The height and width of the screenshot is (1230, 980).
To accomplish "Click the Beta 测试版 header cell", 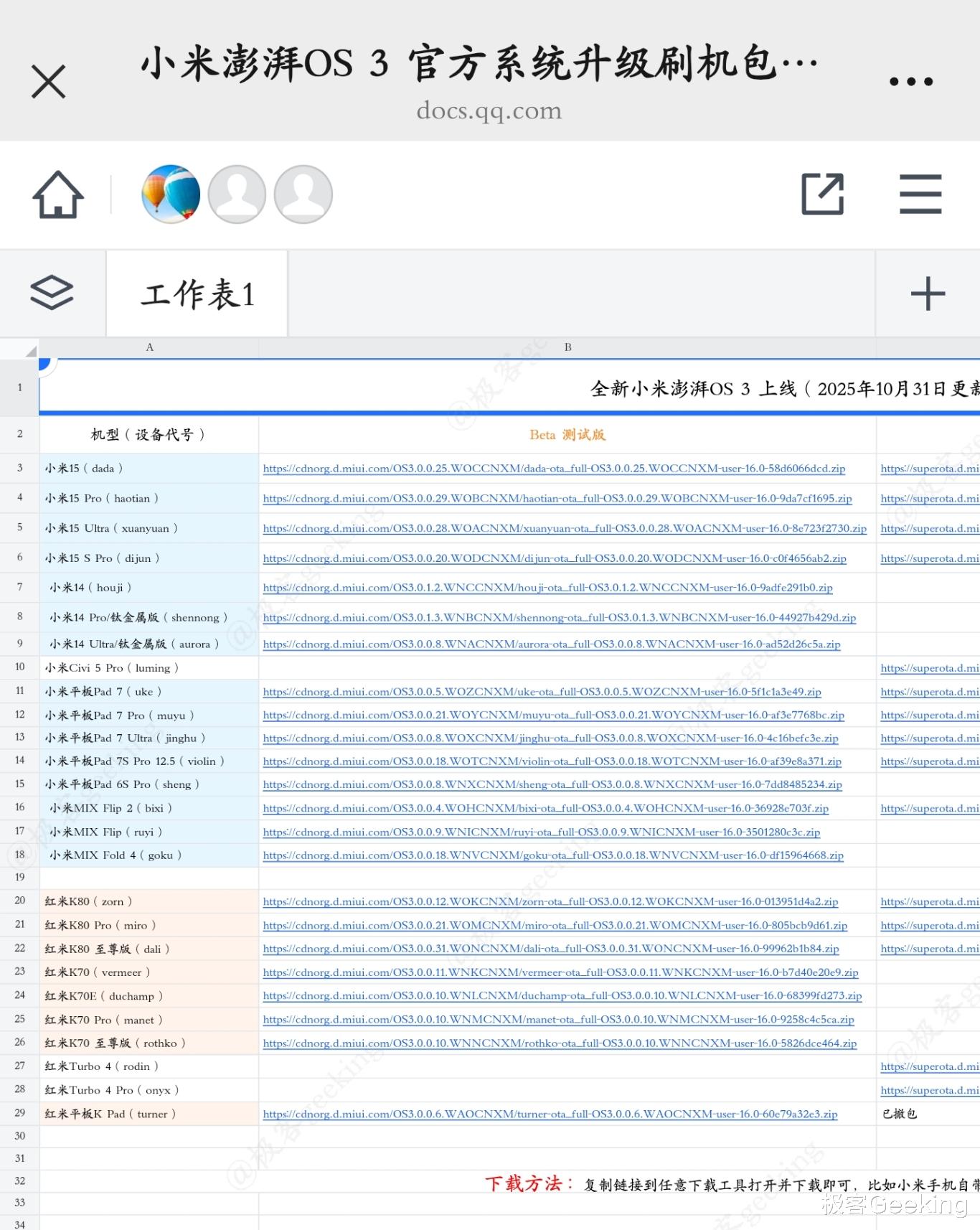I will [x=567, y=435].
